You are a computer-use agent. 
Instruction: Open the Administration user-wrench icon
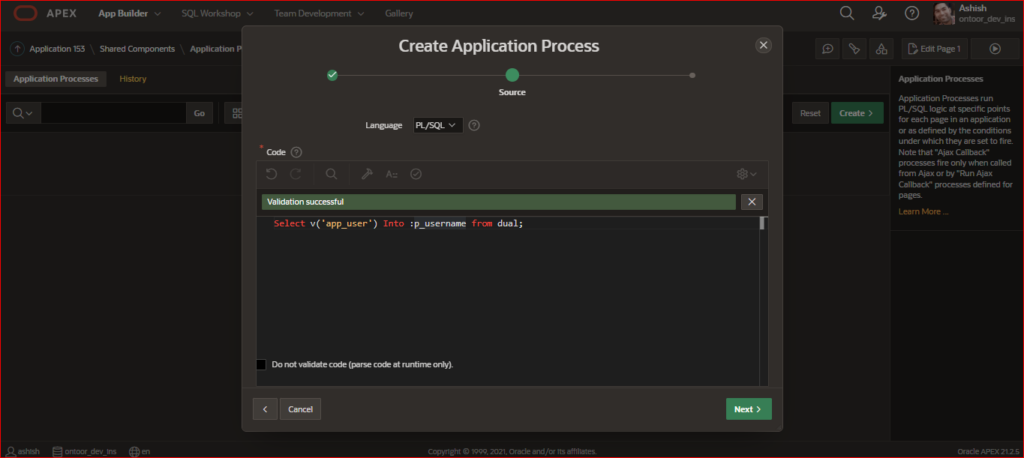tap(879, 14)
